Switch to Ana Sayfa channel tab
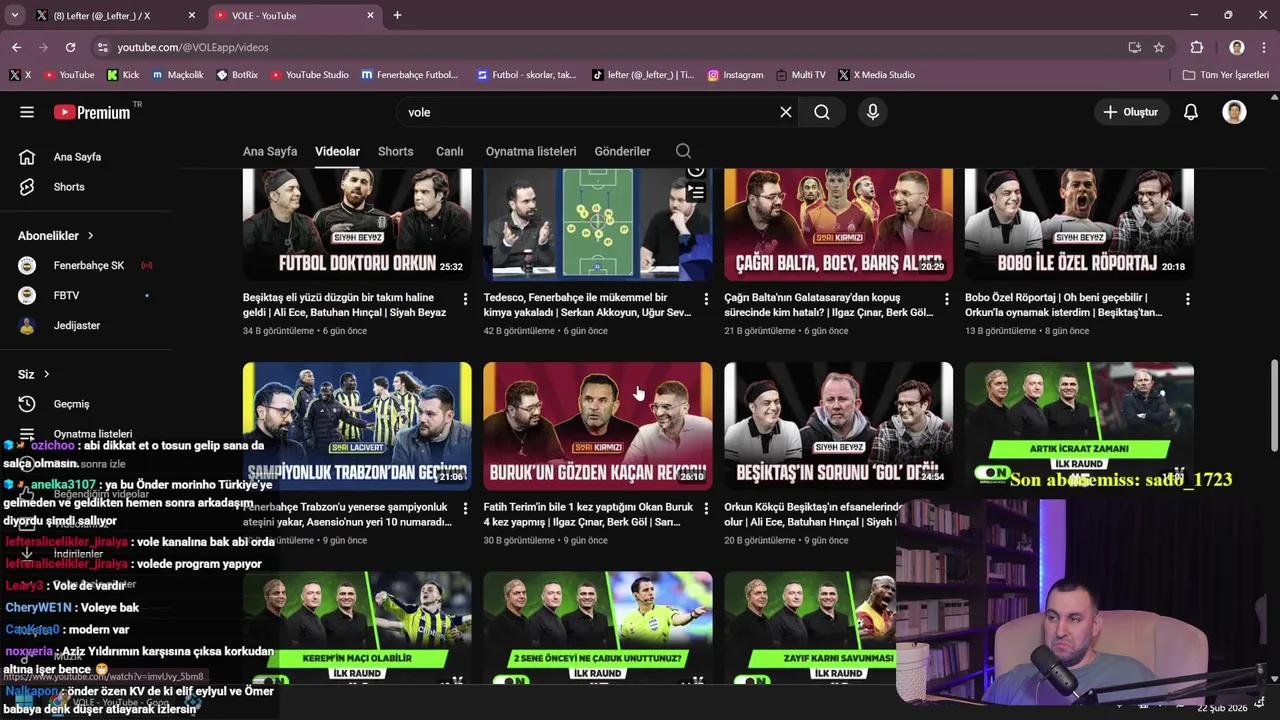This screenshot has width=1280, height=720. tap(270, 151)
